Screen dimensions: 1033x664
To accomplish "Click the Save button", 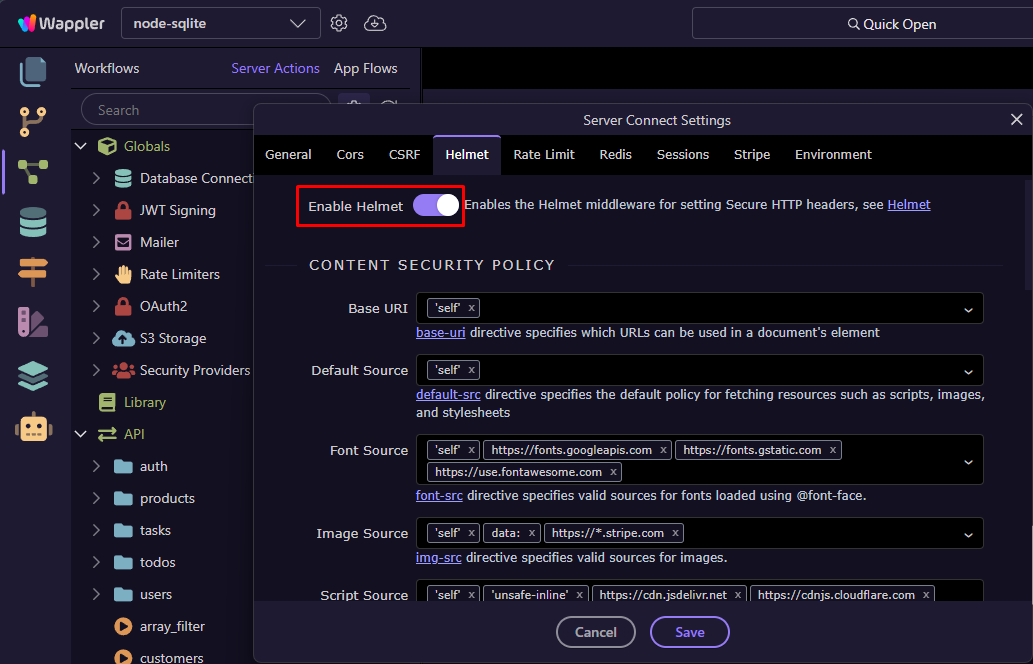I will click(689, 632).
